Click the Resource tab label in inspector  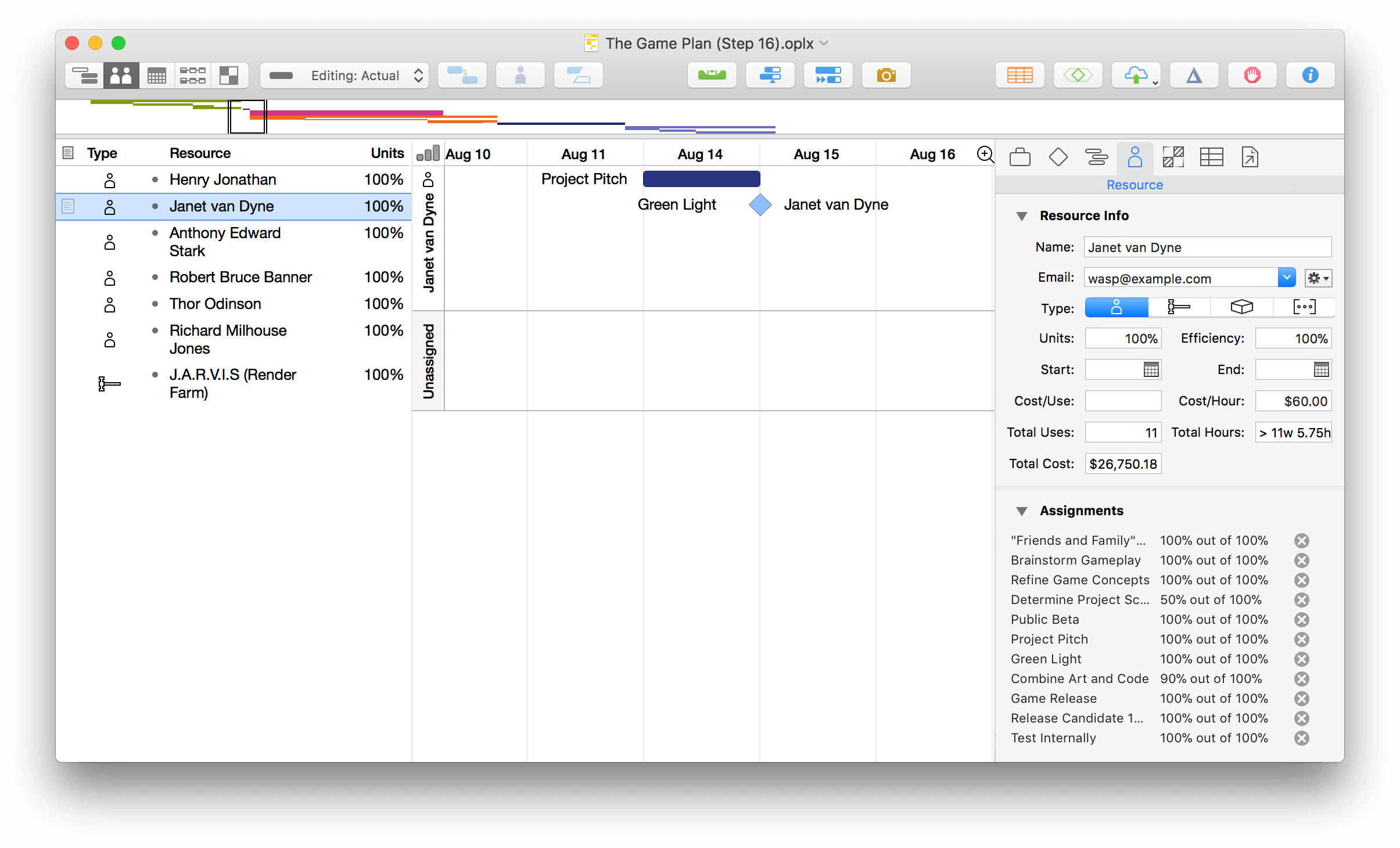(x=1135, y=184)
